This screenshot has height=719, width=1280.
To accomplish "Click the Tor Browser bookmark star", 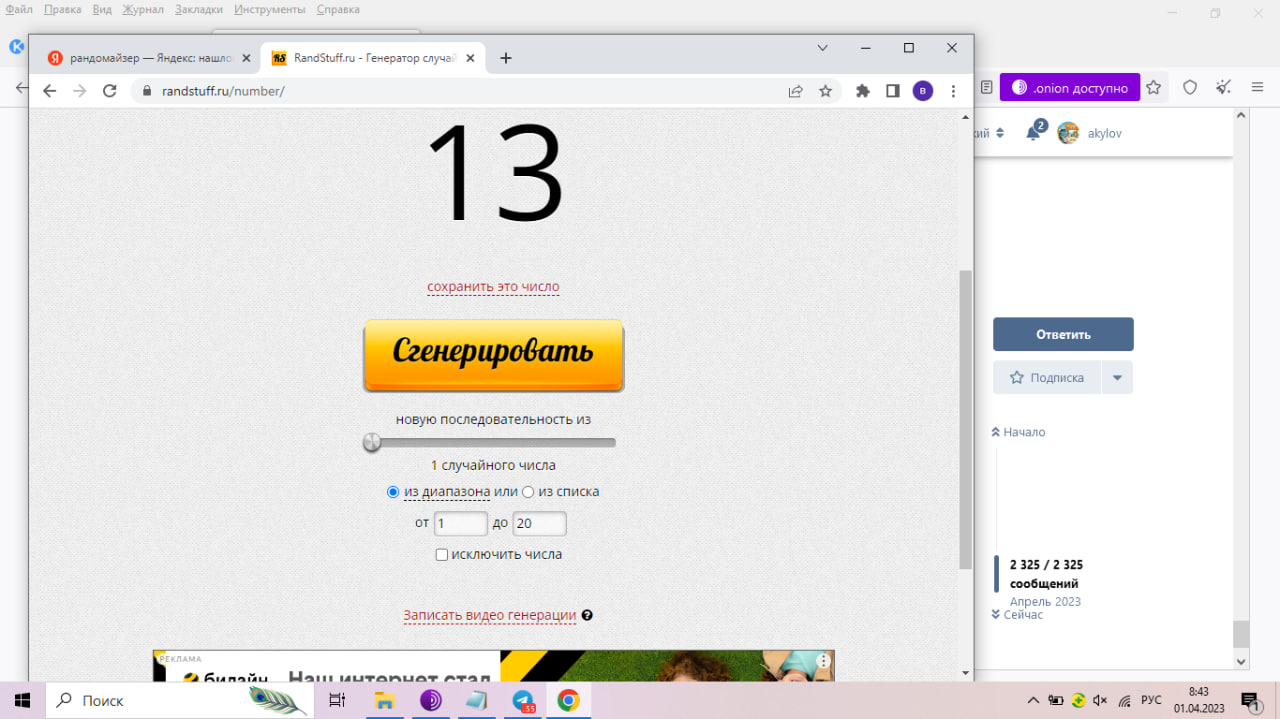I will (x=1153, y=88).
